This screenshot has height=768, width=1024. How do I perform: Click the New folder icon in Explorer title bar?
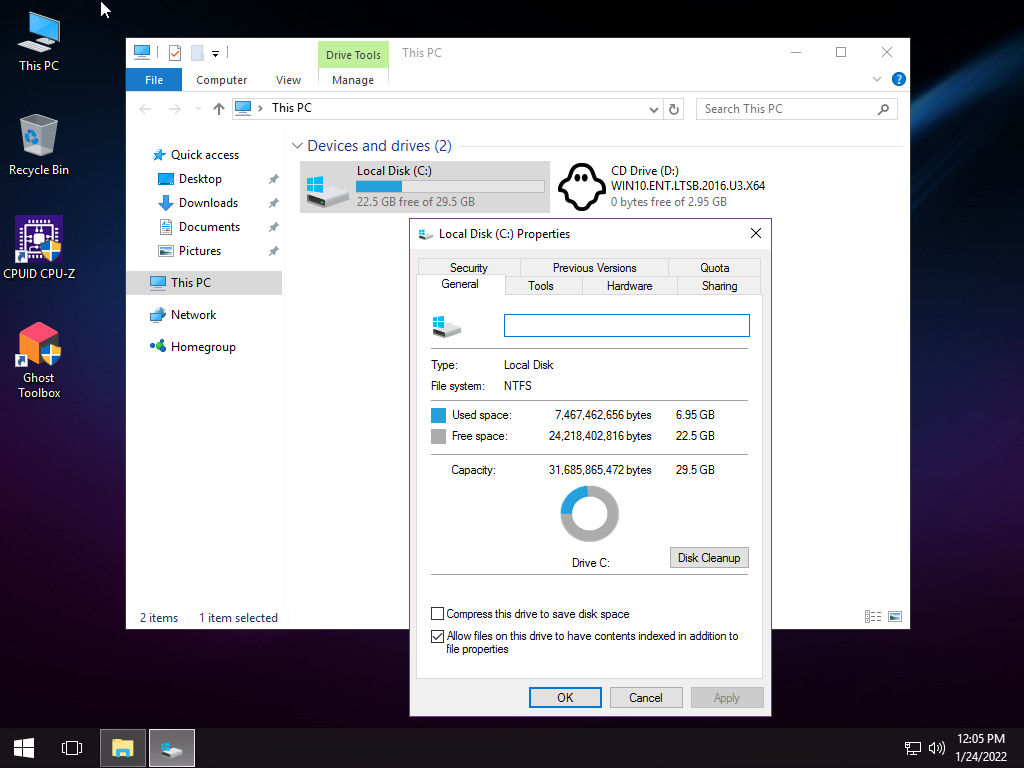(x=197, y=52)
